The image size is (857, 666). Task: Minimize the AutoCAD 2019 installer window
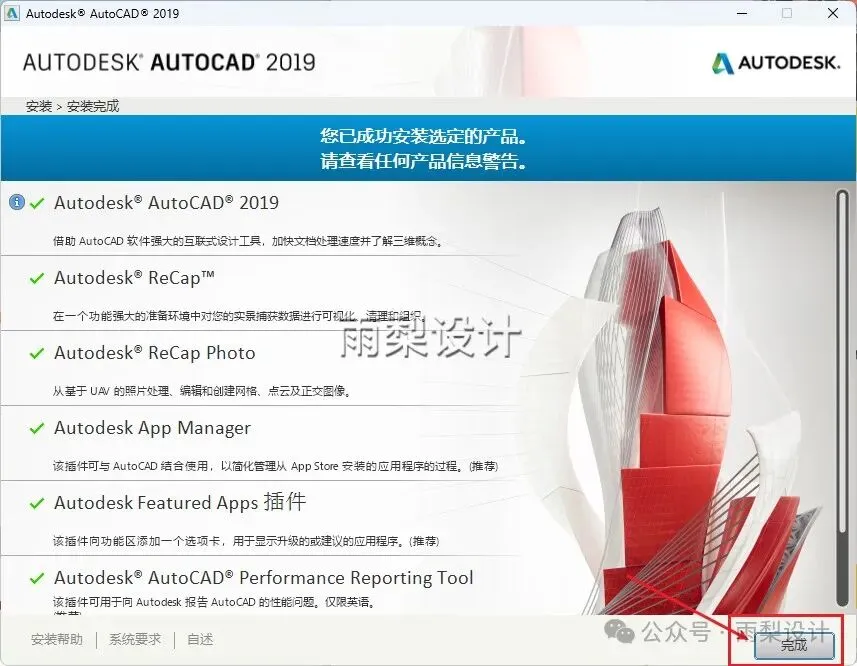[742, 13]
